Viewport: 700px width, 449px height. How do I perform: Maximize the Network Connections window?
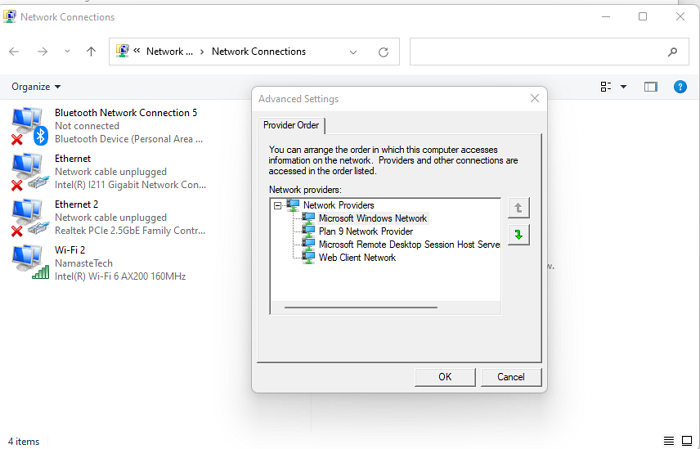pyautogui.click(x=642, y=17)
